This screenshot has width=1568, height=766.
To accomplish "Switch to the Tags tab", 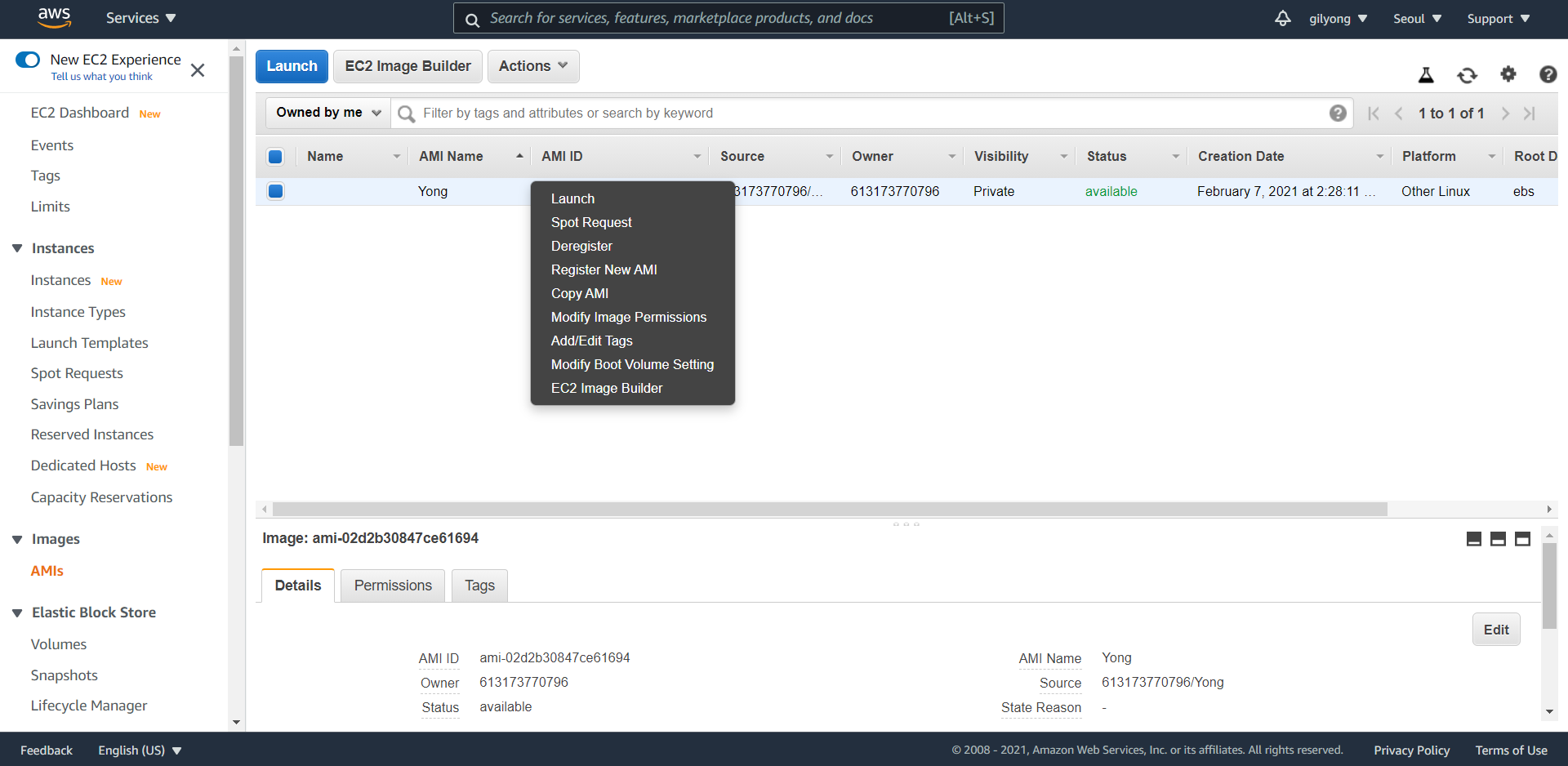I will (x=479, y=586).
